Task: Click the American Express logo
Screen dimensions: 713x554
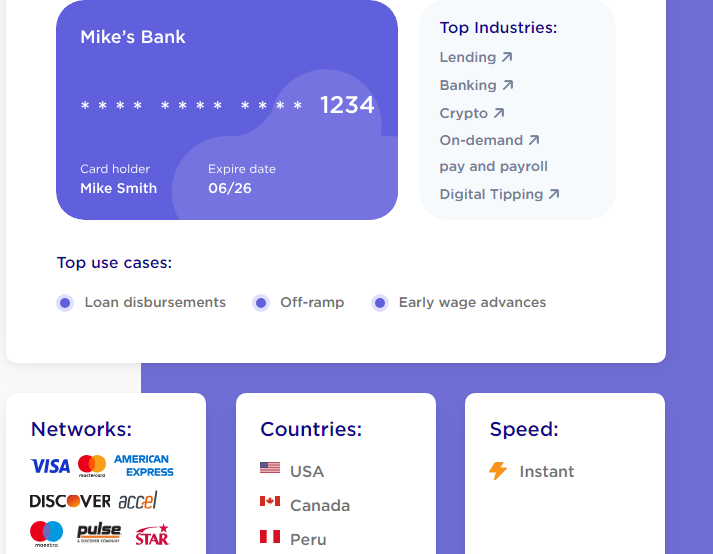Action: [x=143, y=466]
